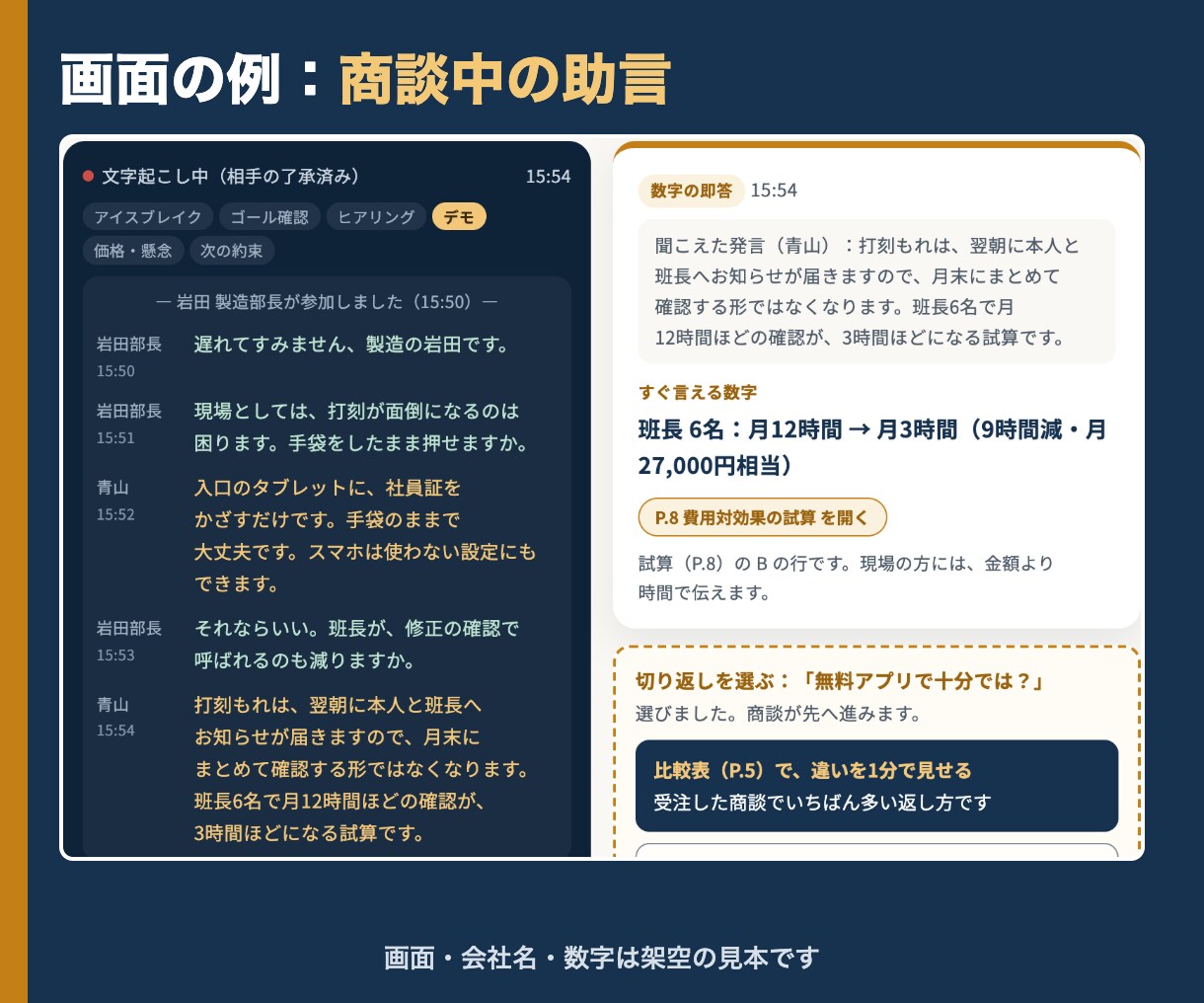Click the 班長 6名：月12時間 → 月3時間 figure

coord(872,447)
